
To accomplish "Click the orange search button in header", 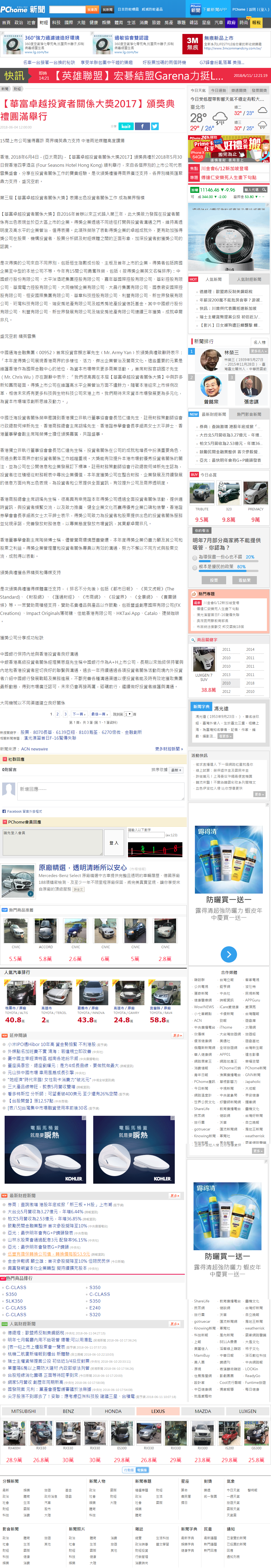I will [92, 10].
